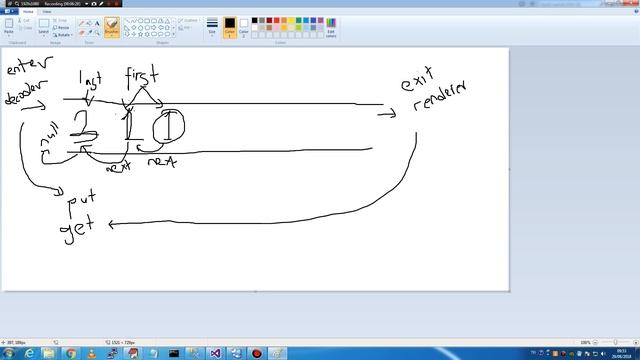
Task: Click the Paste clipboard icon
Action: pos(9,24)
